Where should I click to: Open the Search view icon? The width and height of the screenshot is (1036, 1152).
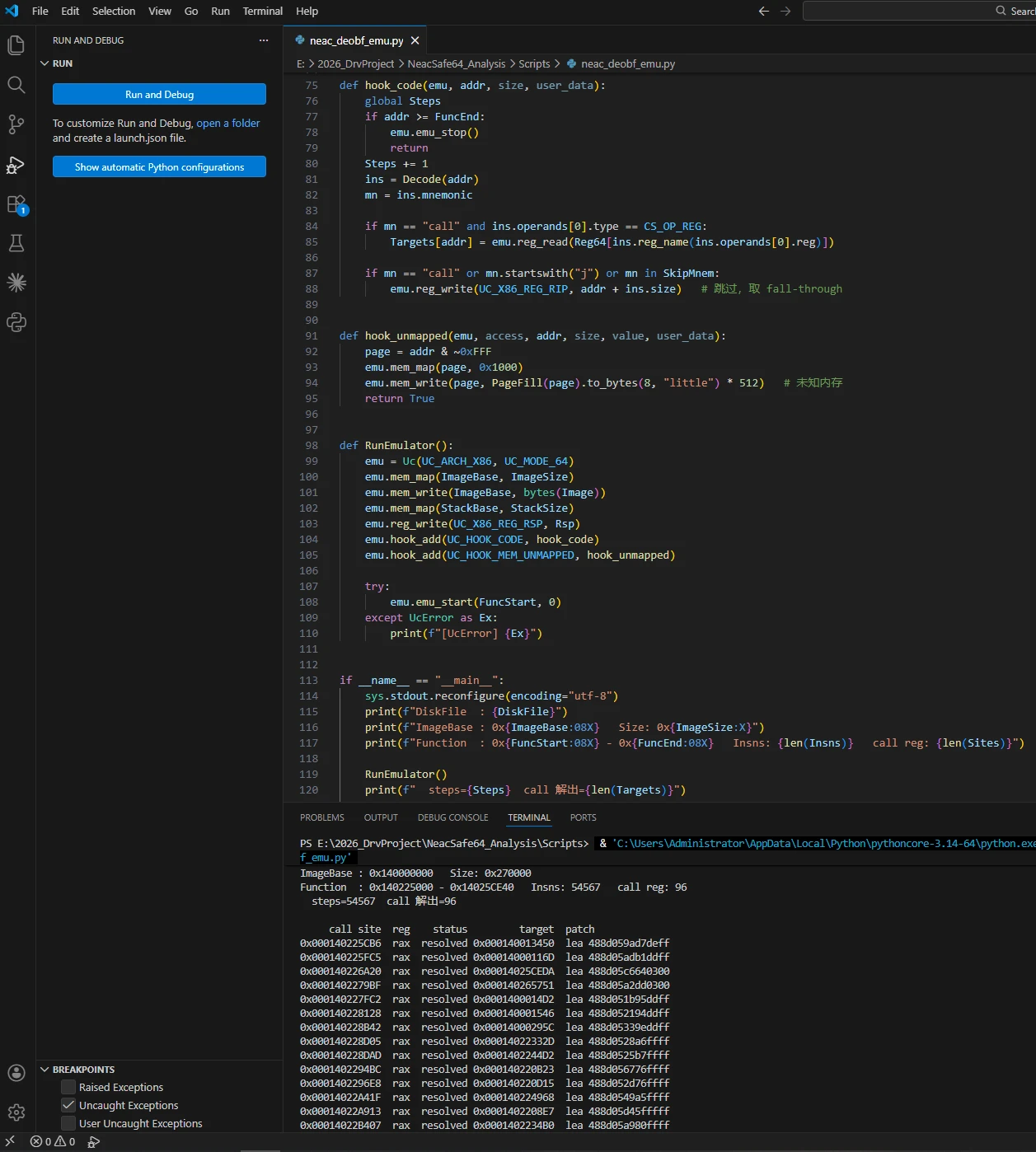16,85
